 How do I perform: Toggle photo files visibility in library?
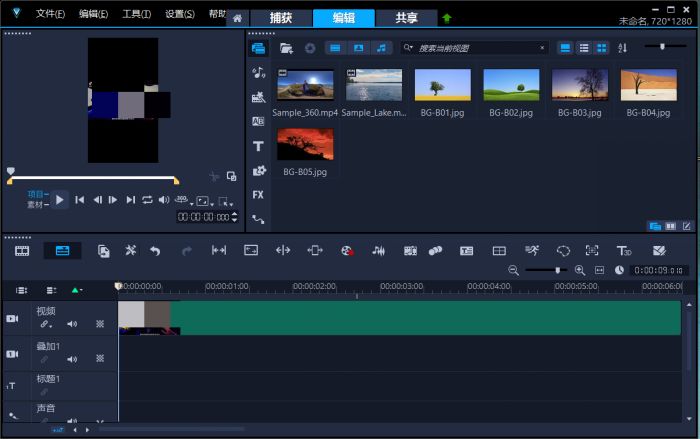tap(358, 48)
